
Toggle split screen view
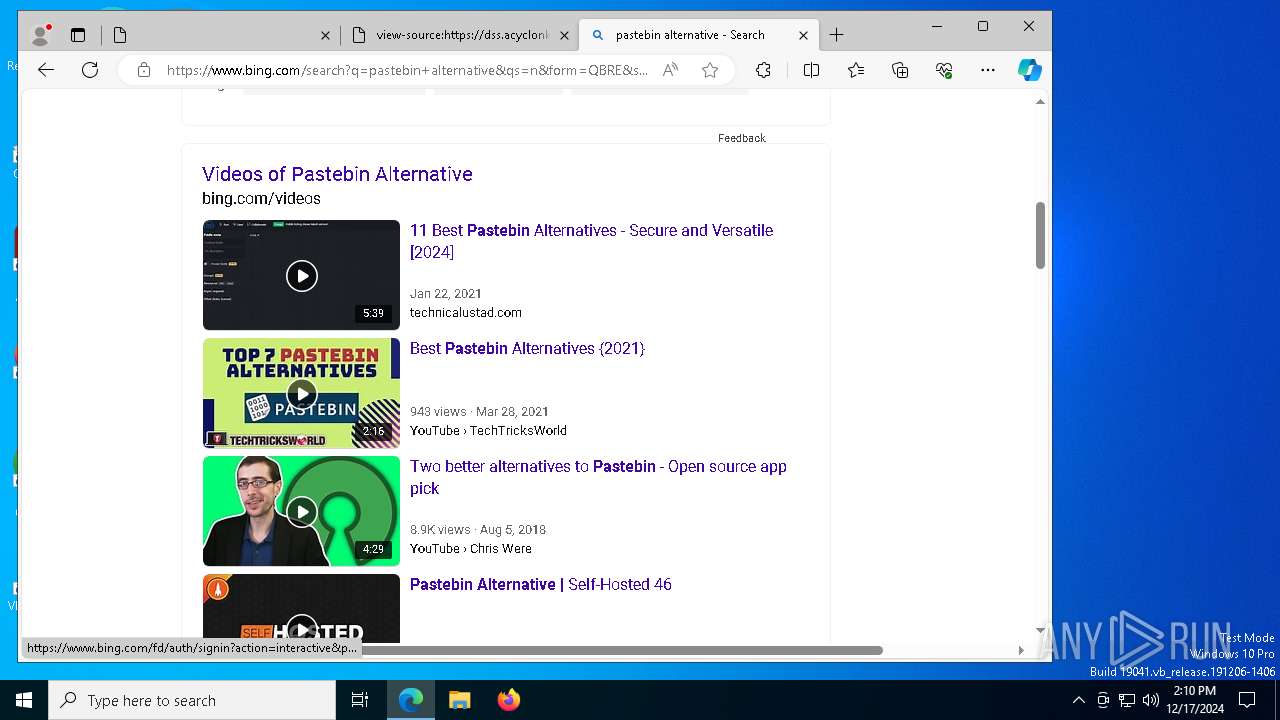[x=811, y=70]
